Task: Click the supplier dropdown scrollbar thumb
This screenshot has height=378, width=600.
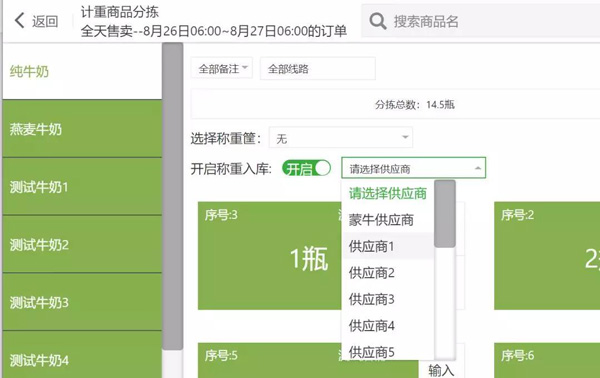Action: click(445, 214)
